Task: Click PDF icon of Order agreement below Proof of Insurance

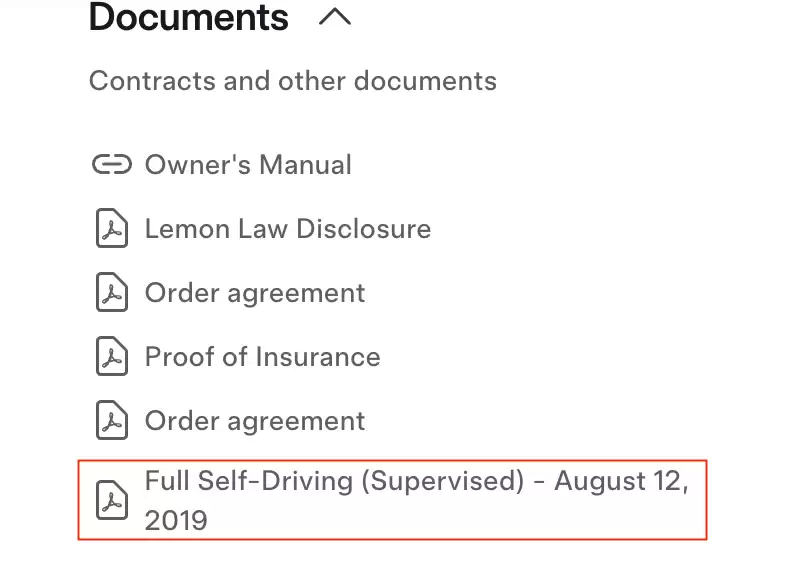Action: click(x=112, y=420)
